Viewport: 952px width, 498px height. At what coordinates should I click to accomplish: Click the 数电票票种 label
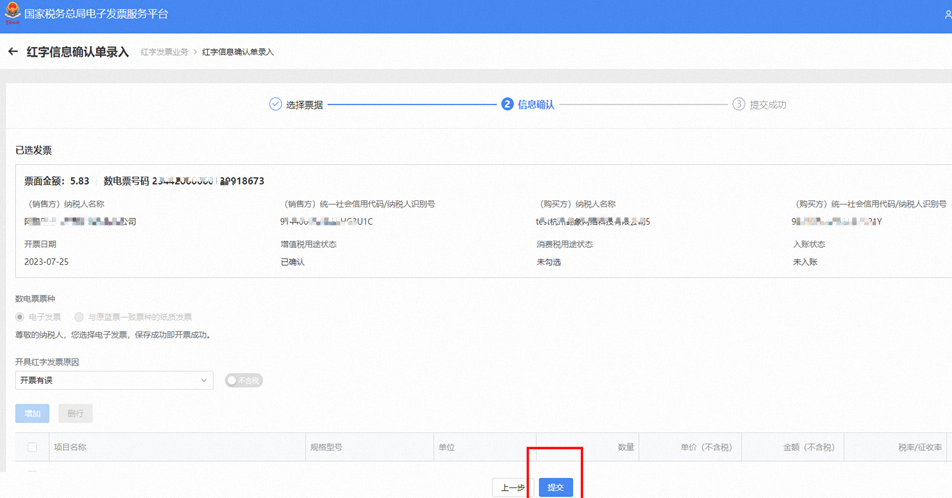pyautogui.click(x=35, y=299)
